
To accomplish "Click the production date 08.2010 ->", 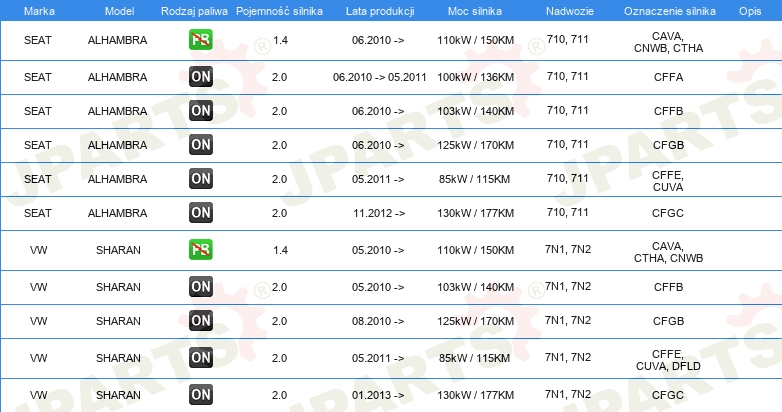I will tap(378, 321).
